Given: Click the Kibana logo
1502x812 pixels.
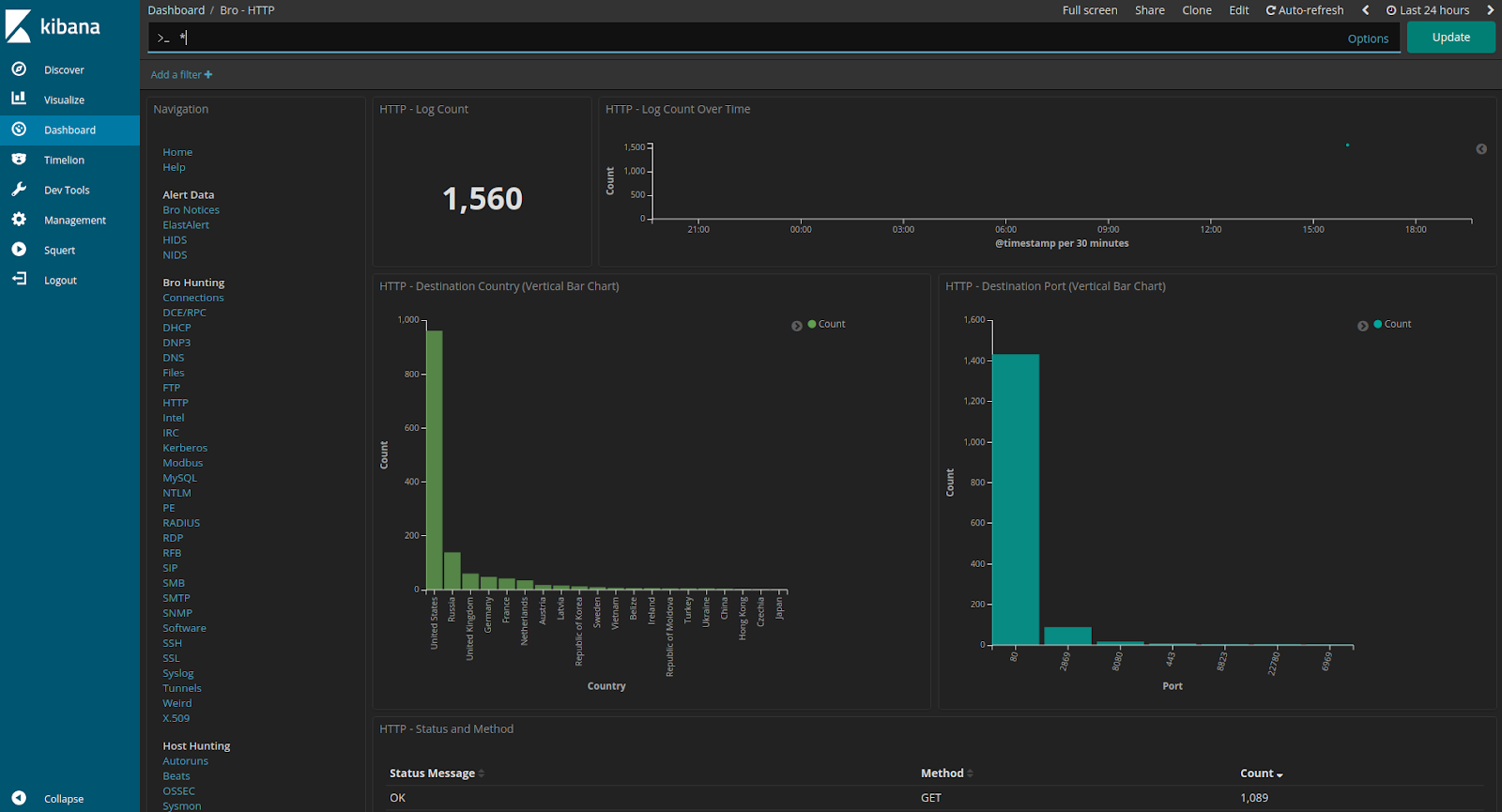Looking at the screenshot, I should click(53, 26).
